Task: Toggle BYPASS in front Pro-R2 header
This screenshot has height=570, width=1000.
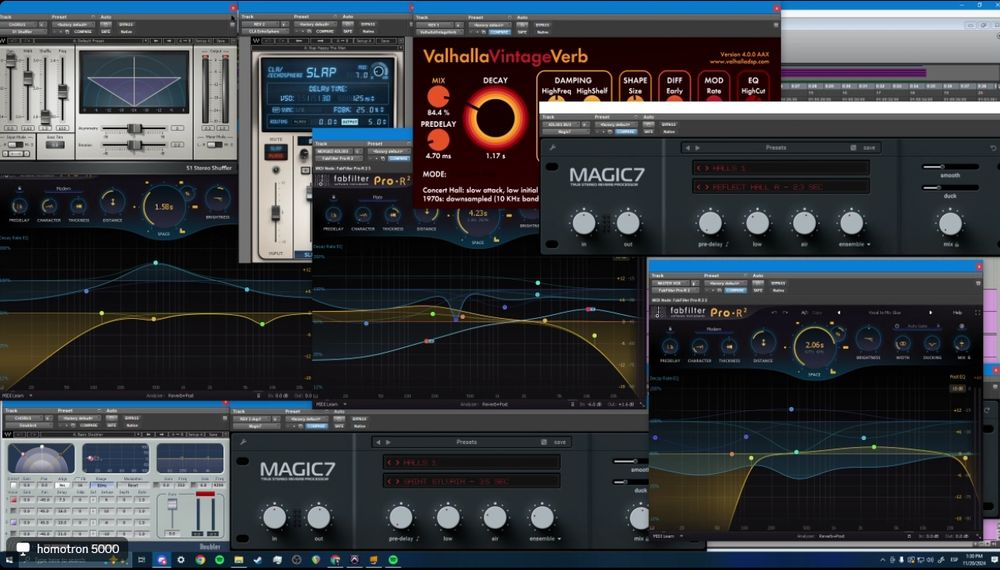Action: coord(778,283)
